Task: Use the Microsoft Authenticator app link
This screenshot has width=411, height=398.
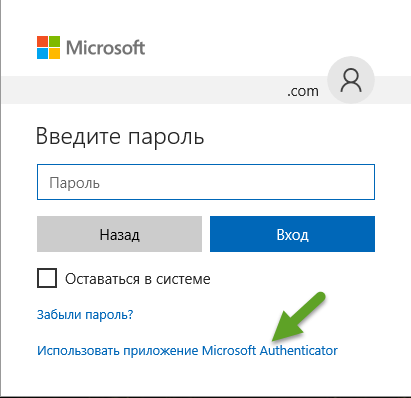Action: coord(187,351)
